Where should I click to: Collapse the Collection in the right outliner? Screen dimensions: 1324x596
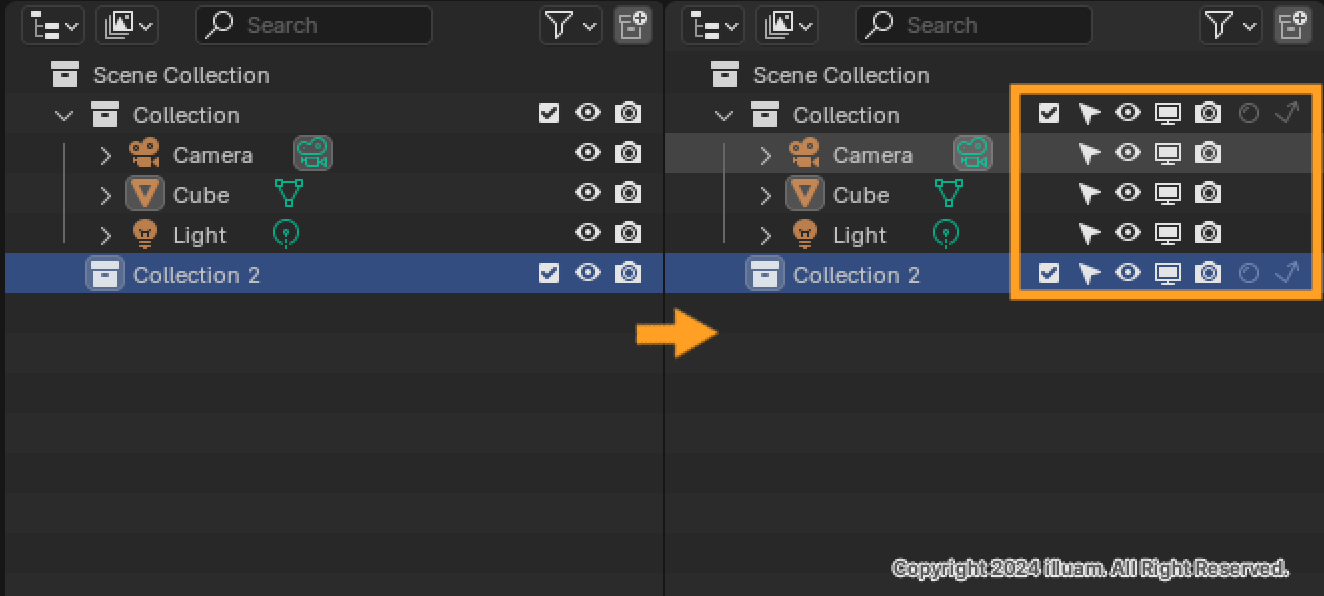724,114
